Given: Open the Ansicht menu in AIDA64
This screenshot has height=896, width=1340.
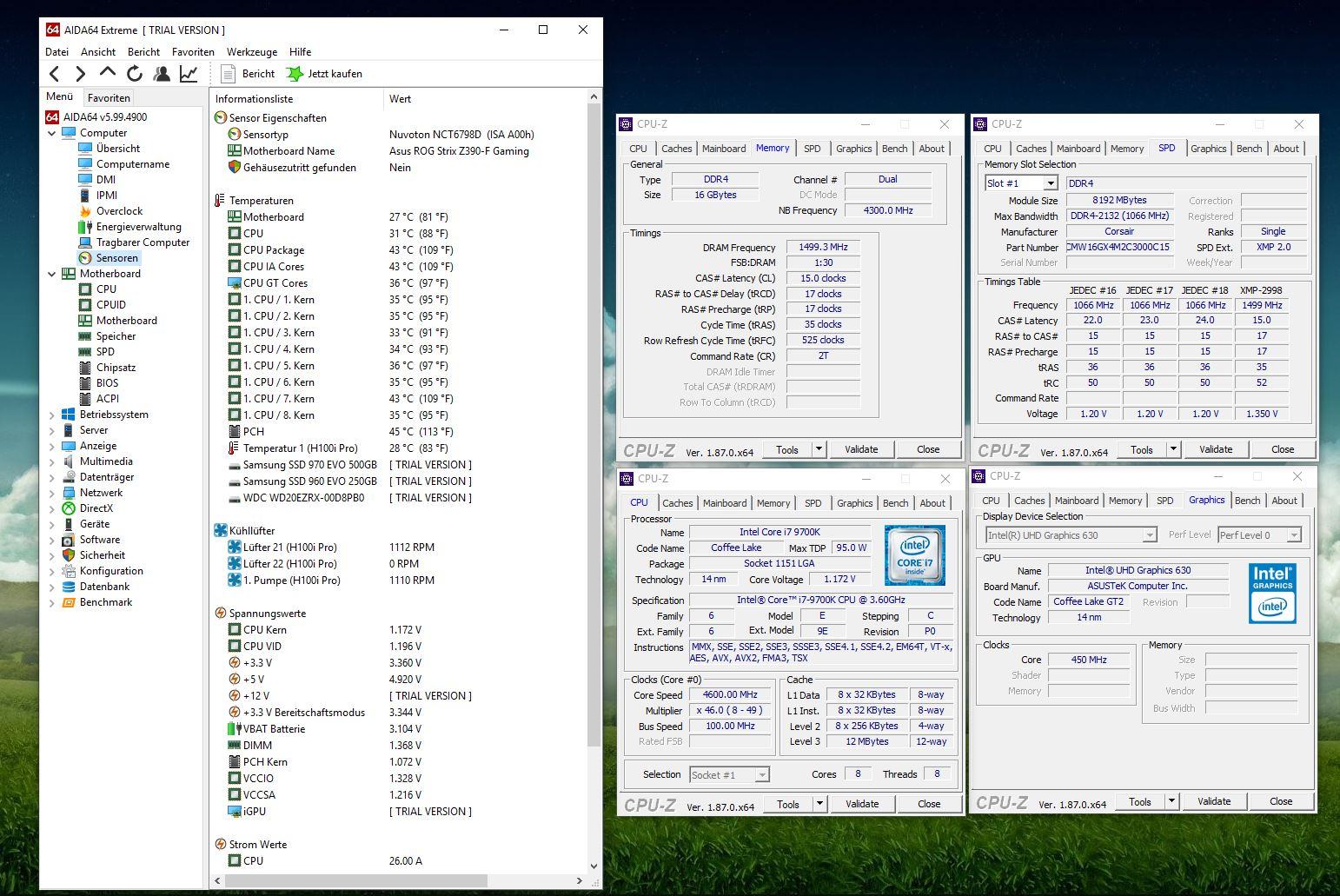Looking at the screenshot, I should 98,52.
